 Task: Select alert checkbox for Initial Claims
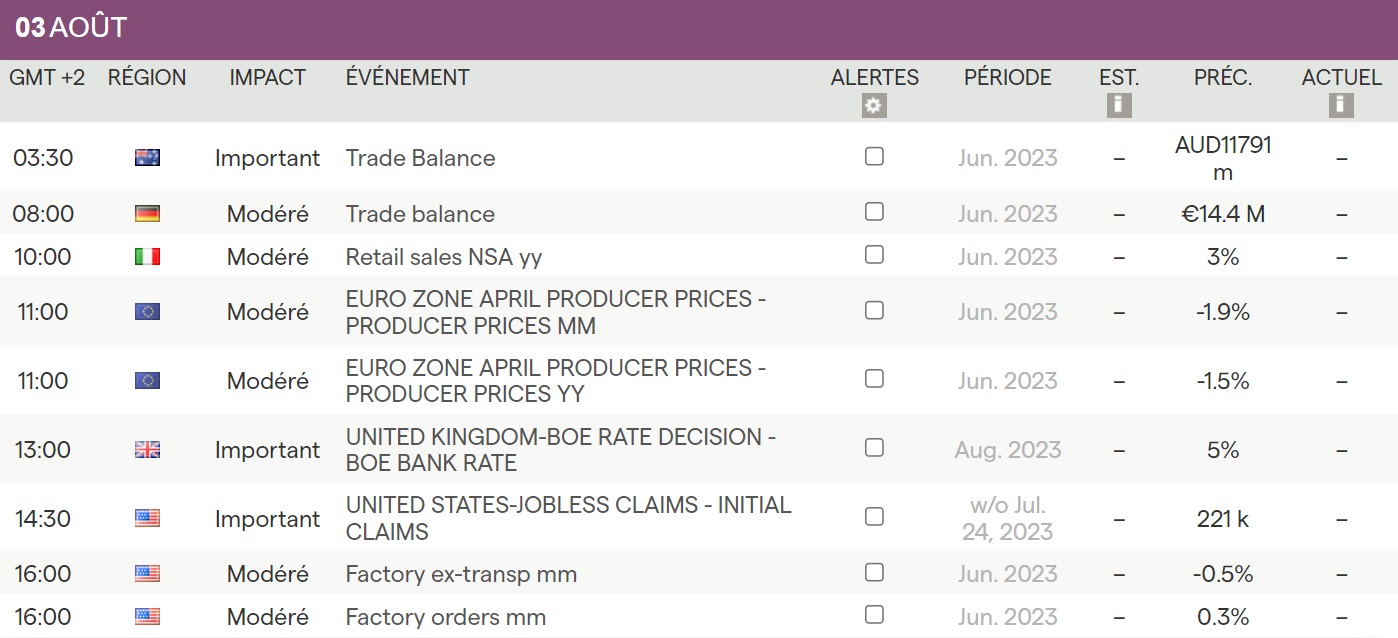(874, 517)
